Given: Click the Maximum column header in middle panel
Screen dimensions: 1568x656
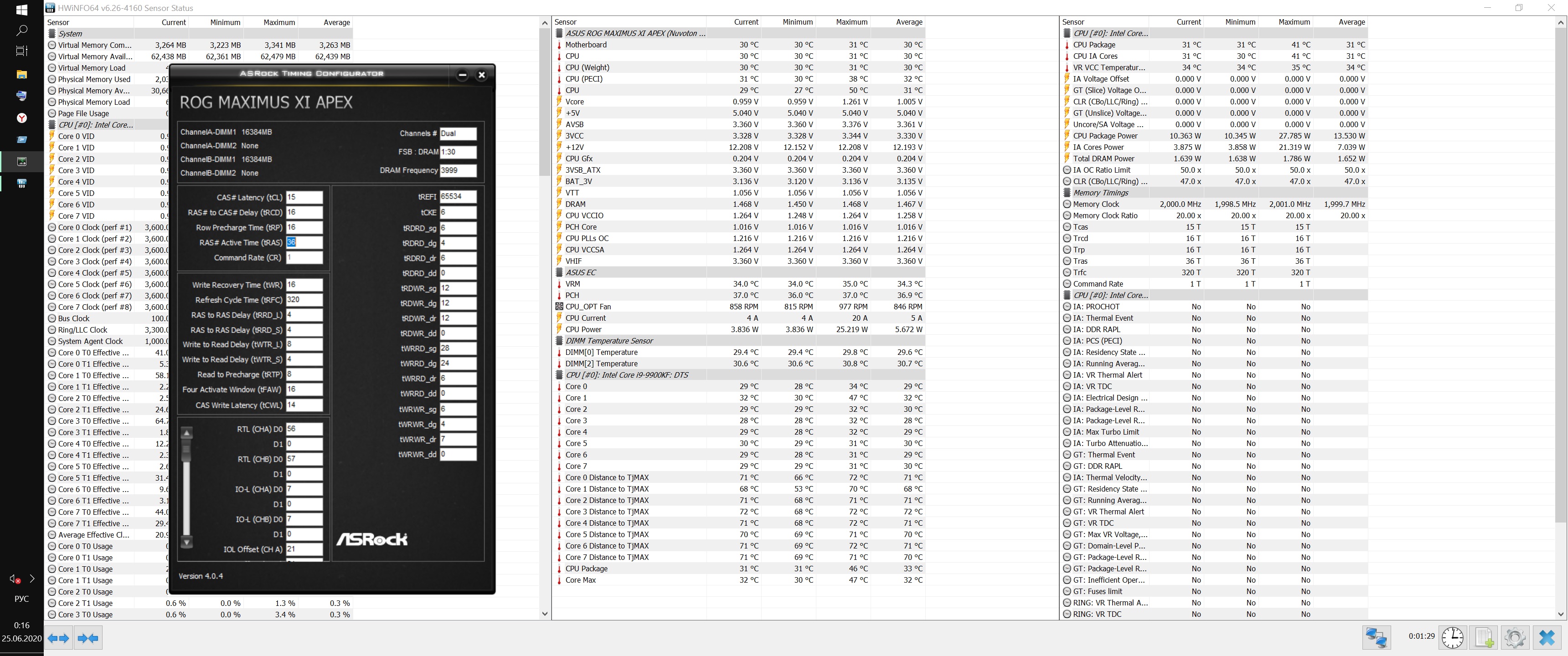Looking at the screenshot, I should tap(851, 22).
